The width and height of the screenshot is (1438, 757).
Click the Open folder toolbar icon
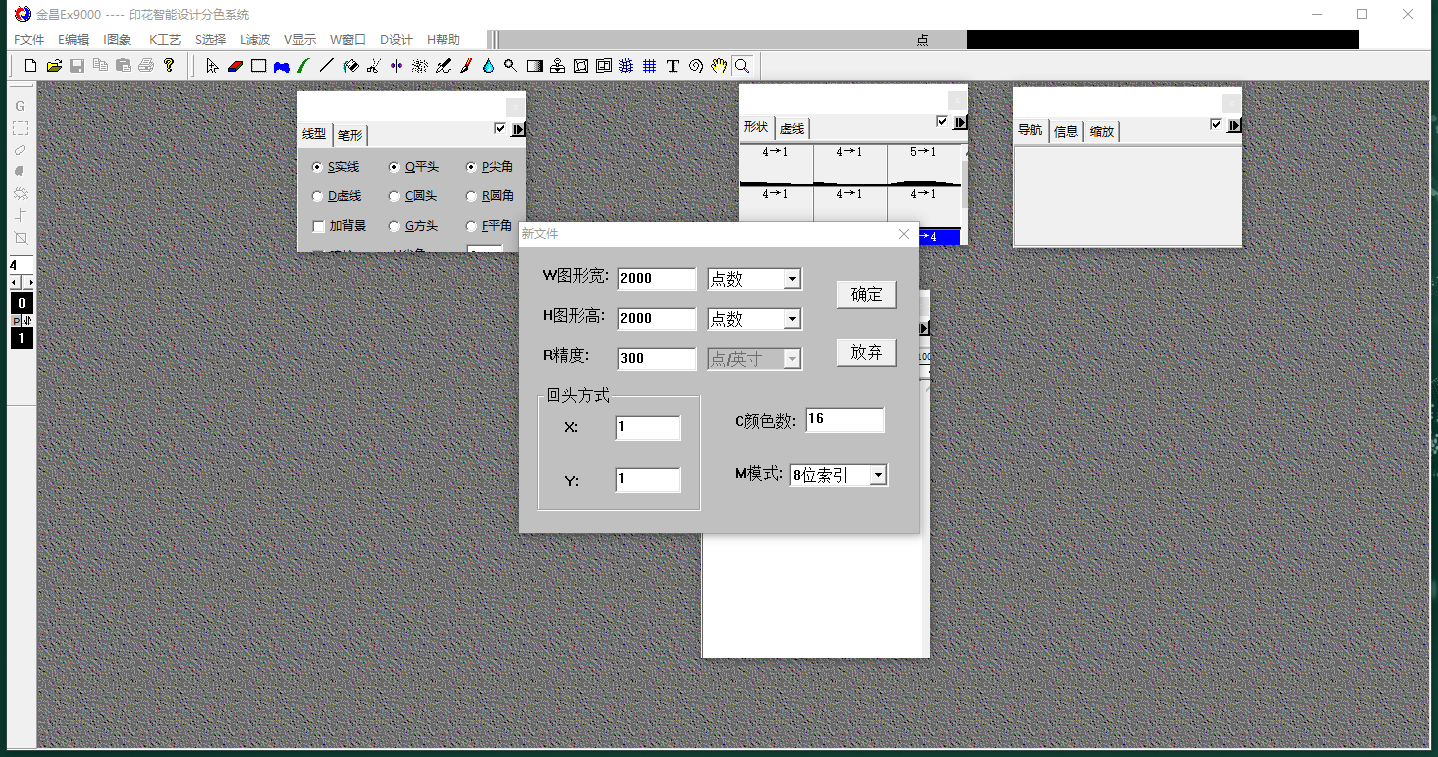click(54, 66)
